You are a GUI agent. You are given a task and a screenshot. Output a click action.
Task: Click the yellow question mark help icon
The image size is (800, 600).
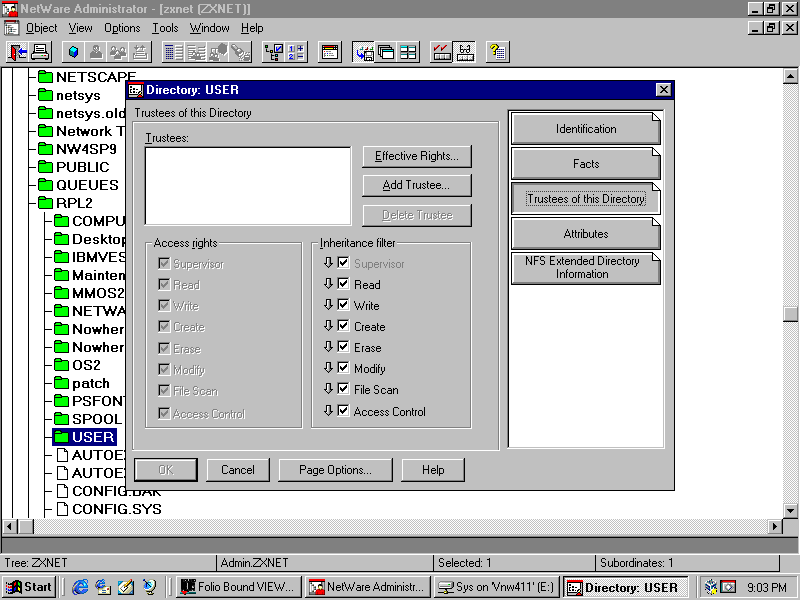497,52
